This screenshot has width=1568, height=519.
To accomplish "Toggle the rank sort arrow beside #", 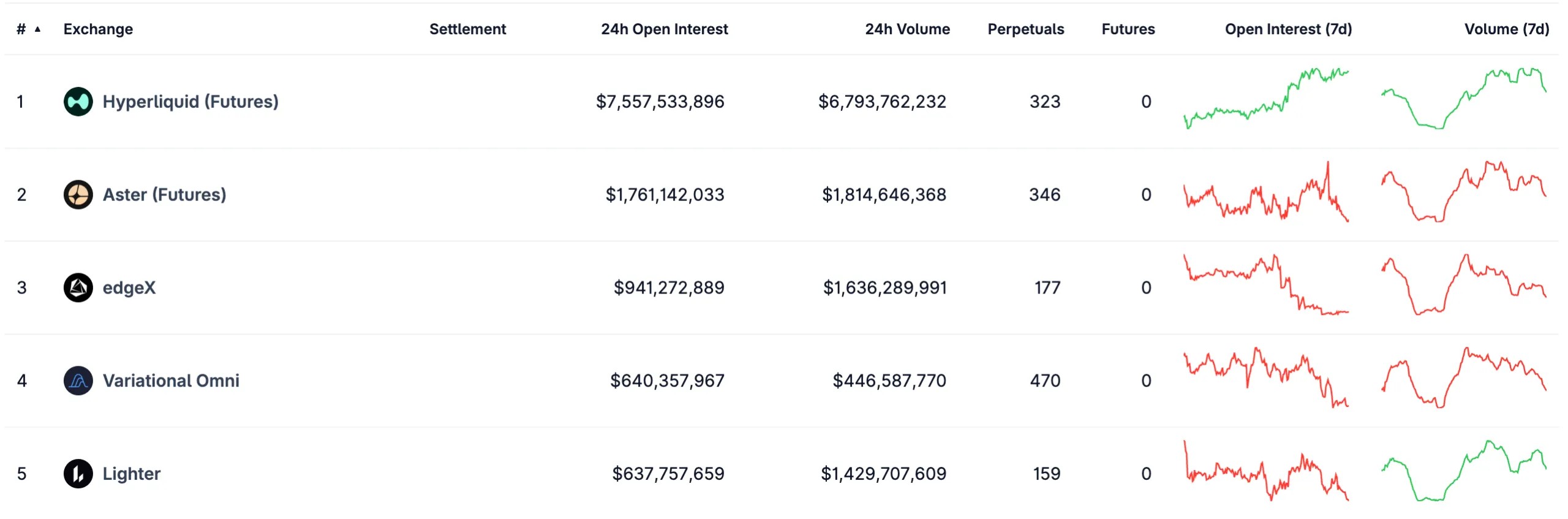I will [37, 29].
